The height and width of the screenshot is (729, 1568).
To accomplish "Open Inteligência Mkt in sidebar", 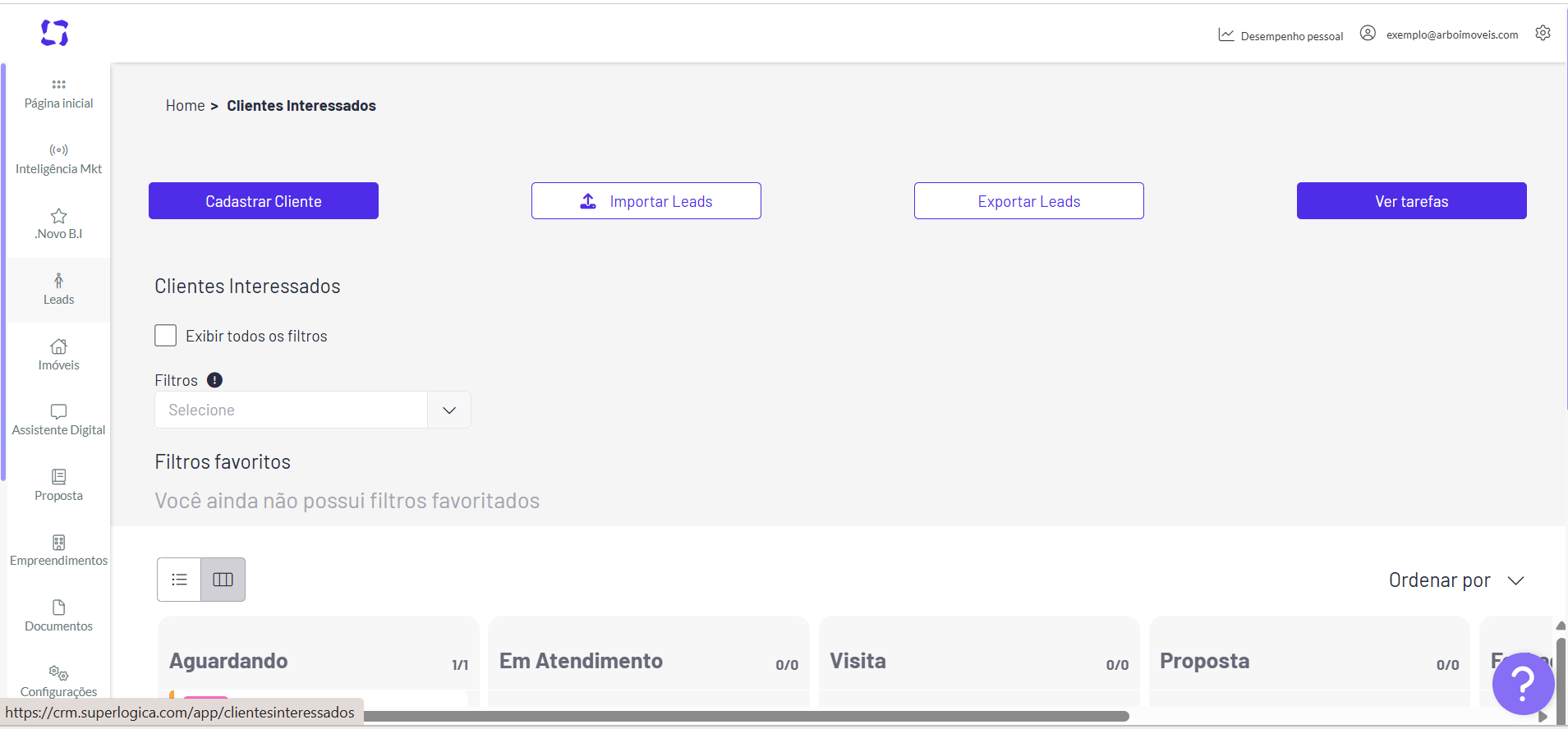I will coord(58,160).
